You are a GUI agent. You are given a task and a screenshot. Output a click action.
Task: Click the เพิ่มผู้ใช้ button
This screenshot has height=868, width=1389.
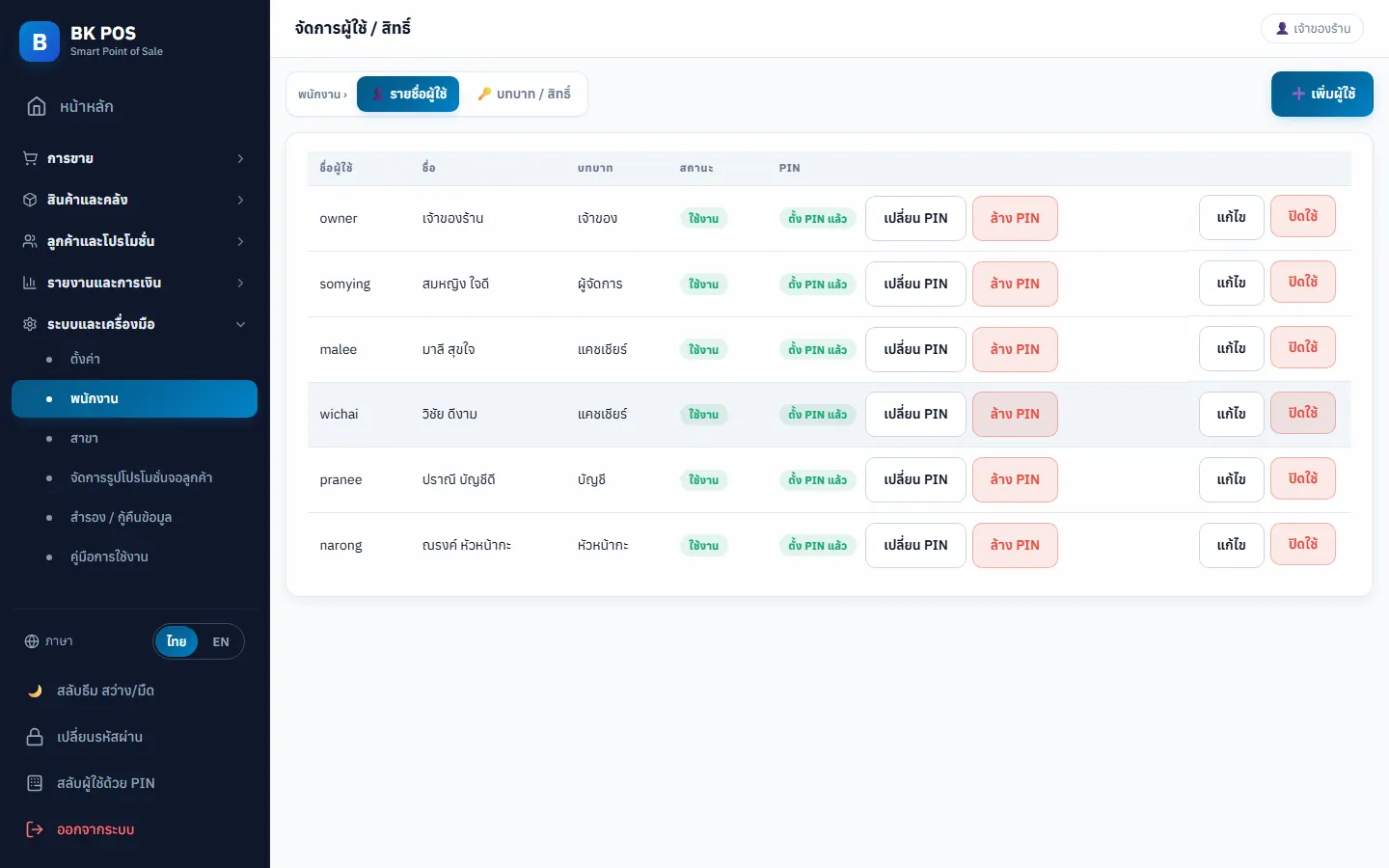pos(1322,94)
